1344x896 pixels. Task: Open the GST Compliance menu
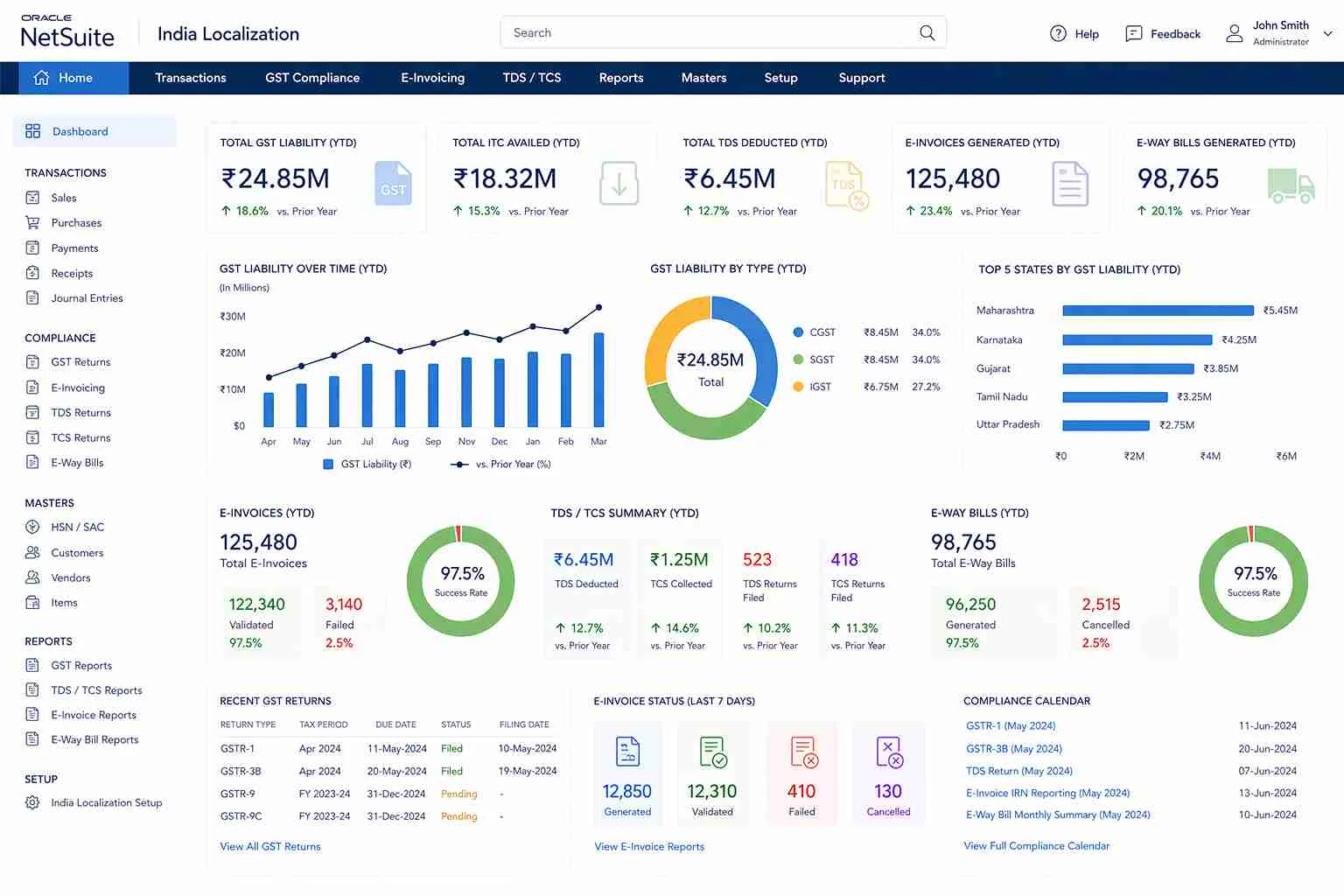tap(312, 78)
